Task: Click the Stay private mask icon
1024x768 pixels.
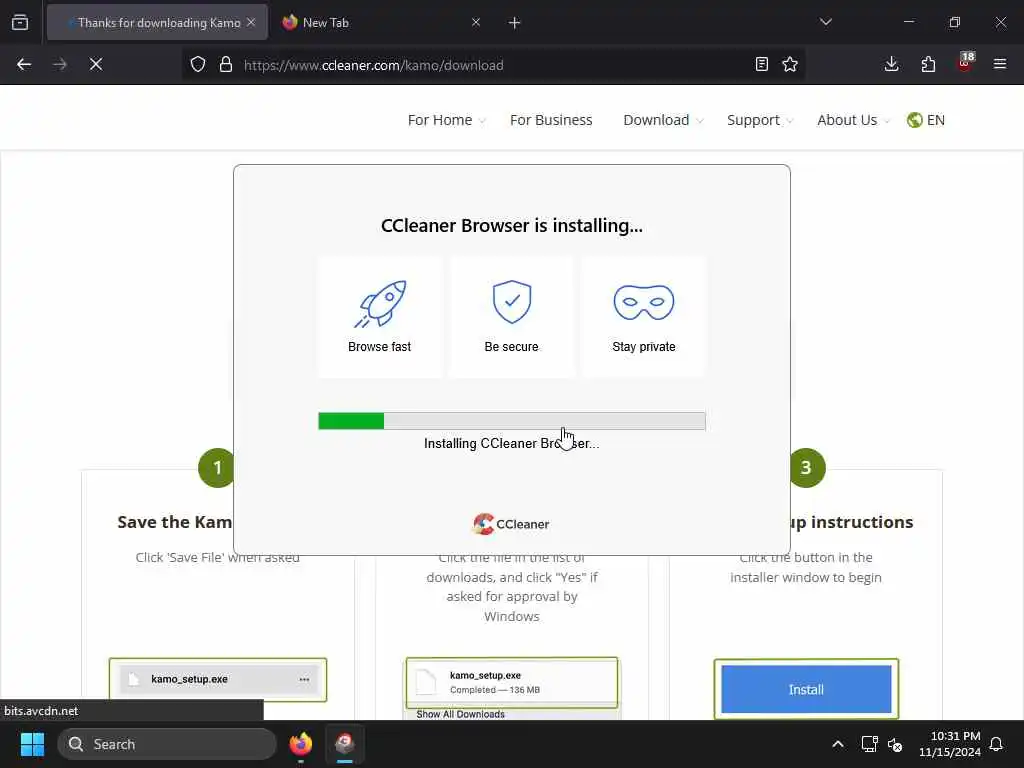Action: [x=644, y=302]
